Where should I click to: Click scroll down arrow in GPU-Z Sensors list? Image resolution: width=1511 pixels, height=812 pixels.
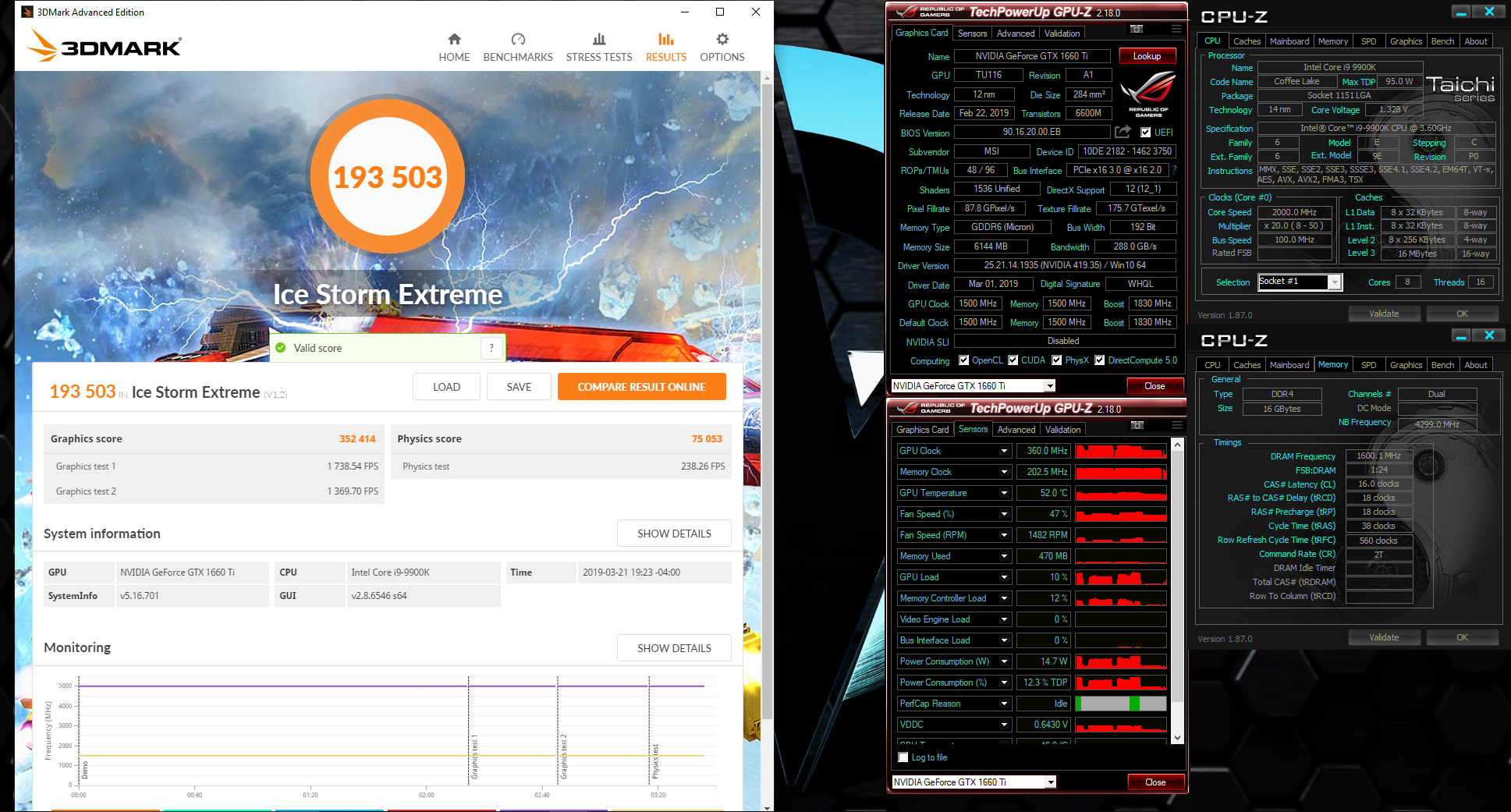1178,737
